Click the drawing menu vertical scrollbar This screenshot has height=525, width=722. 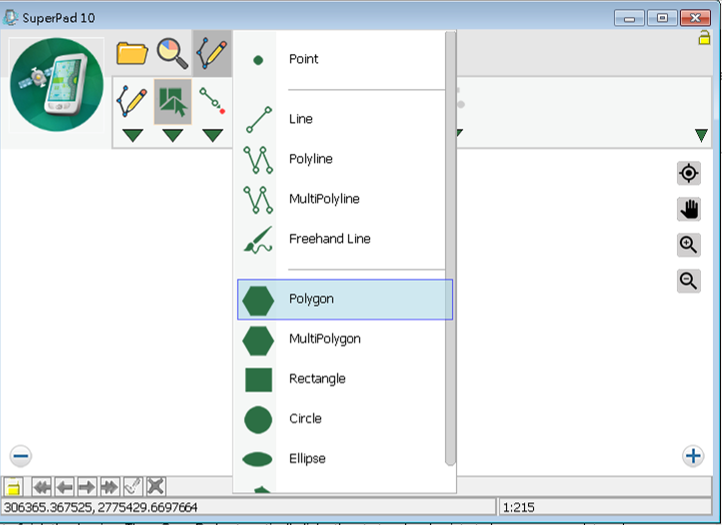point(450,250)
